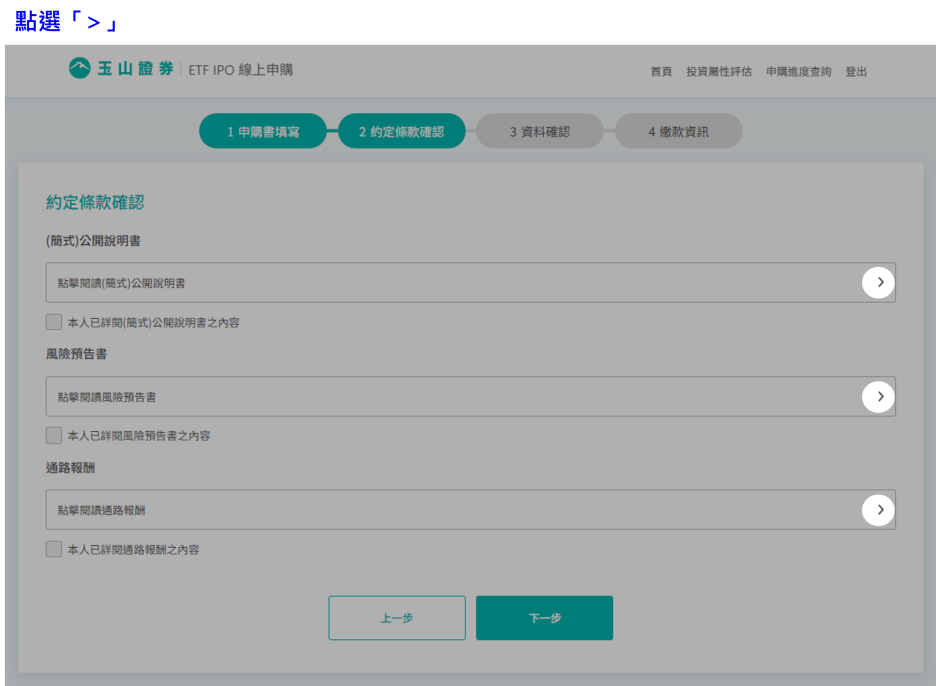Check 本人已詳閱風險預告書之內容 box

pos(54,435)
